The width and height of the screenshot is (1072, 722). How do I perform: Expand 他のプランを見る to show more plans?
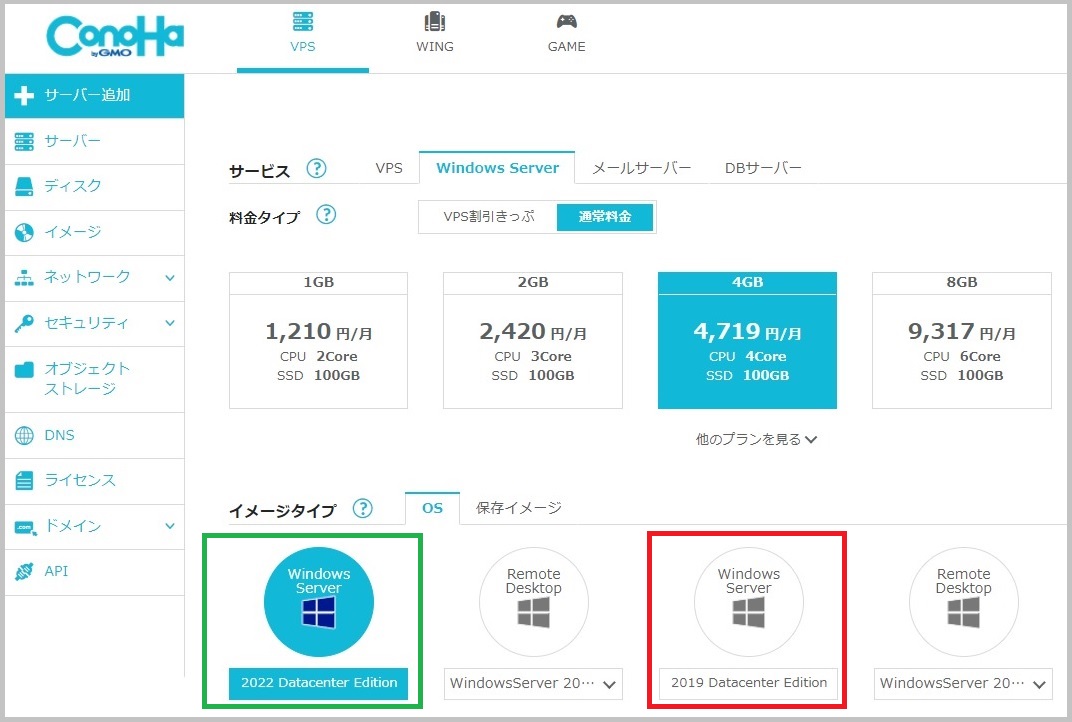pyautogui.click(x=756, y=439)
